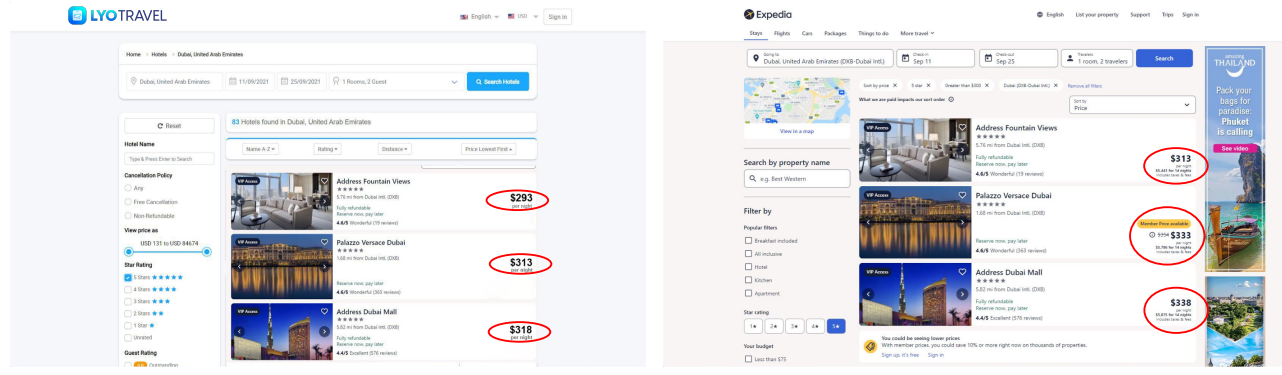Viewport: 1282px width, 375px height.
Task: Remove the 'Sort by price' filter chip
Action: (x=895, y=85)
